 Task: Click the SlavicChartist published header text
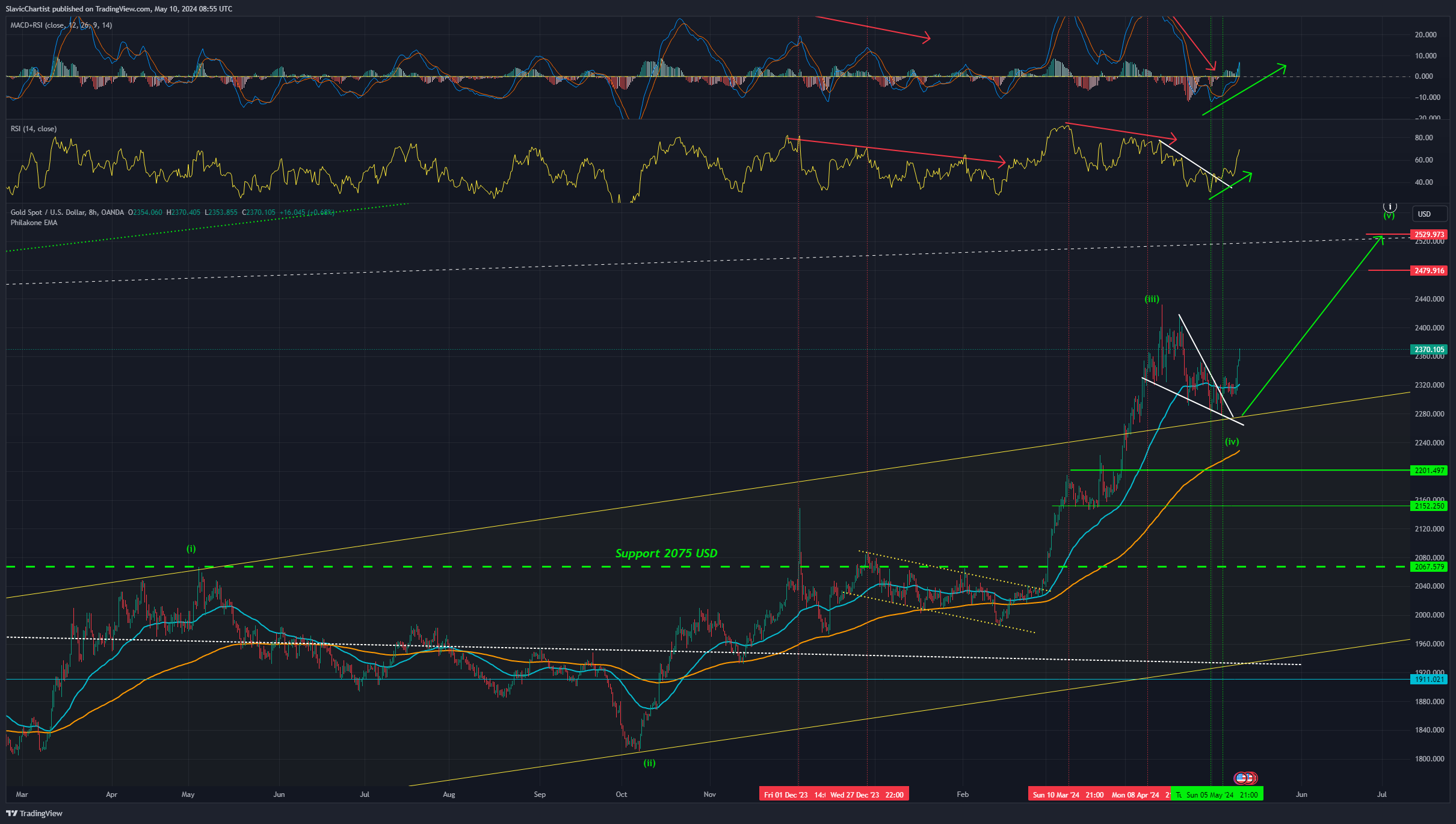[x=119, y=9]
